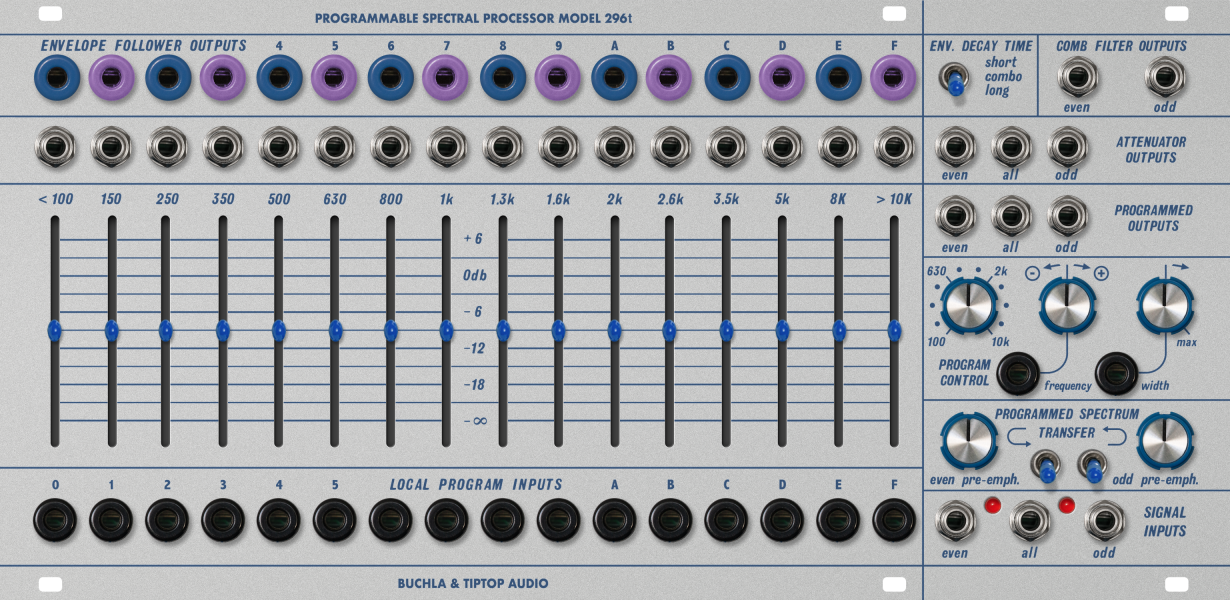Click envelope follower output jack 4
Screen dimensions: 1230x600
click(x=280, y=78)
